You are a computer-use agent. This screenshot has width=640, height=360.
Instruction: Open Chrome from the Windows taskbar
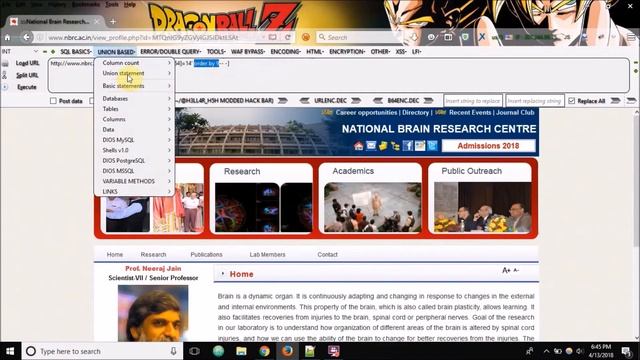264,351
